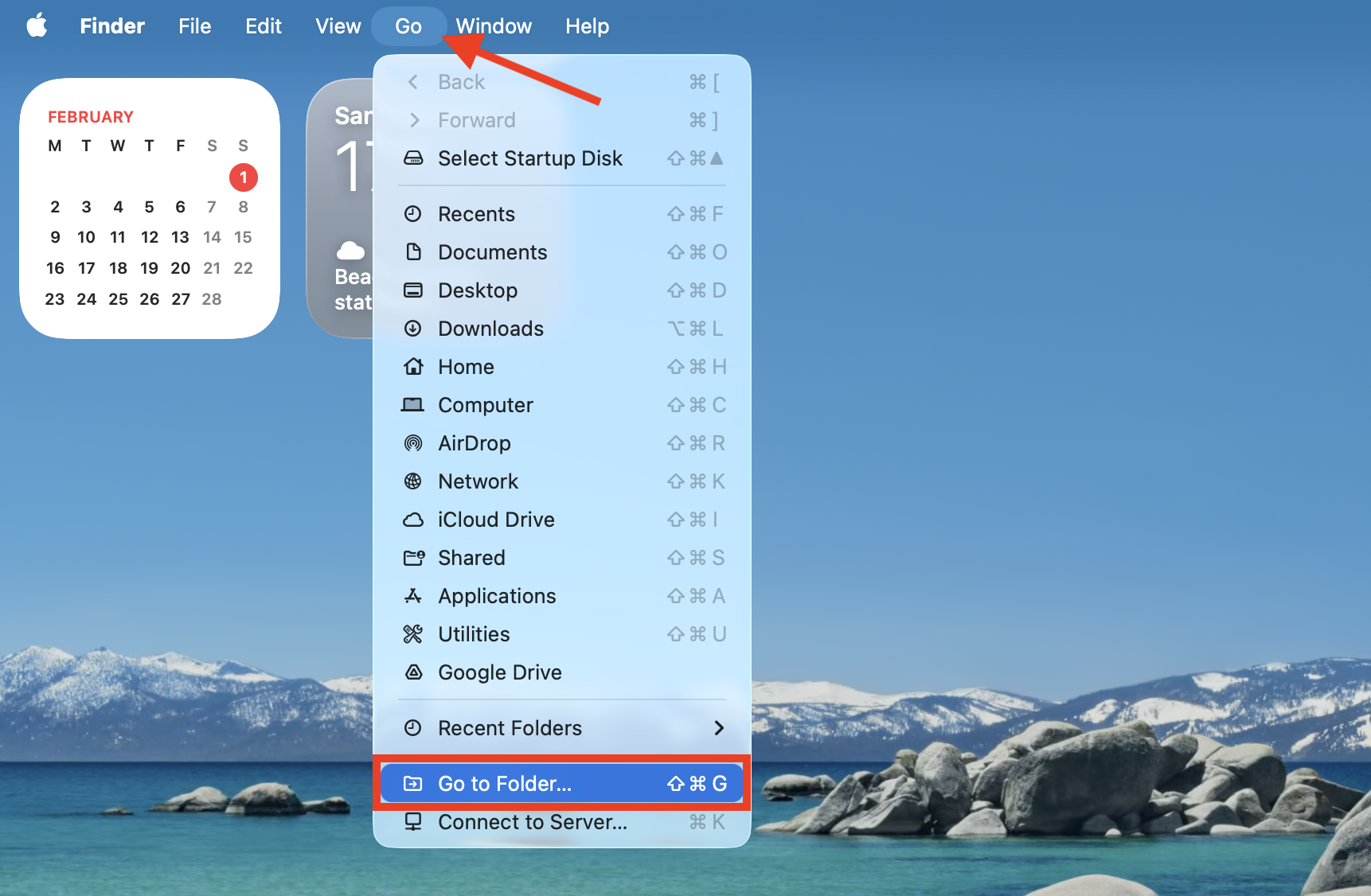This screenshot has height=896, width=1371.
Task: Click the Apple logo in the menu bar
Action: point(37,25)
